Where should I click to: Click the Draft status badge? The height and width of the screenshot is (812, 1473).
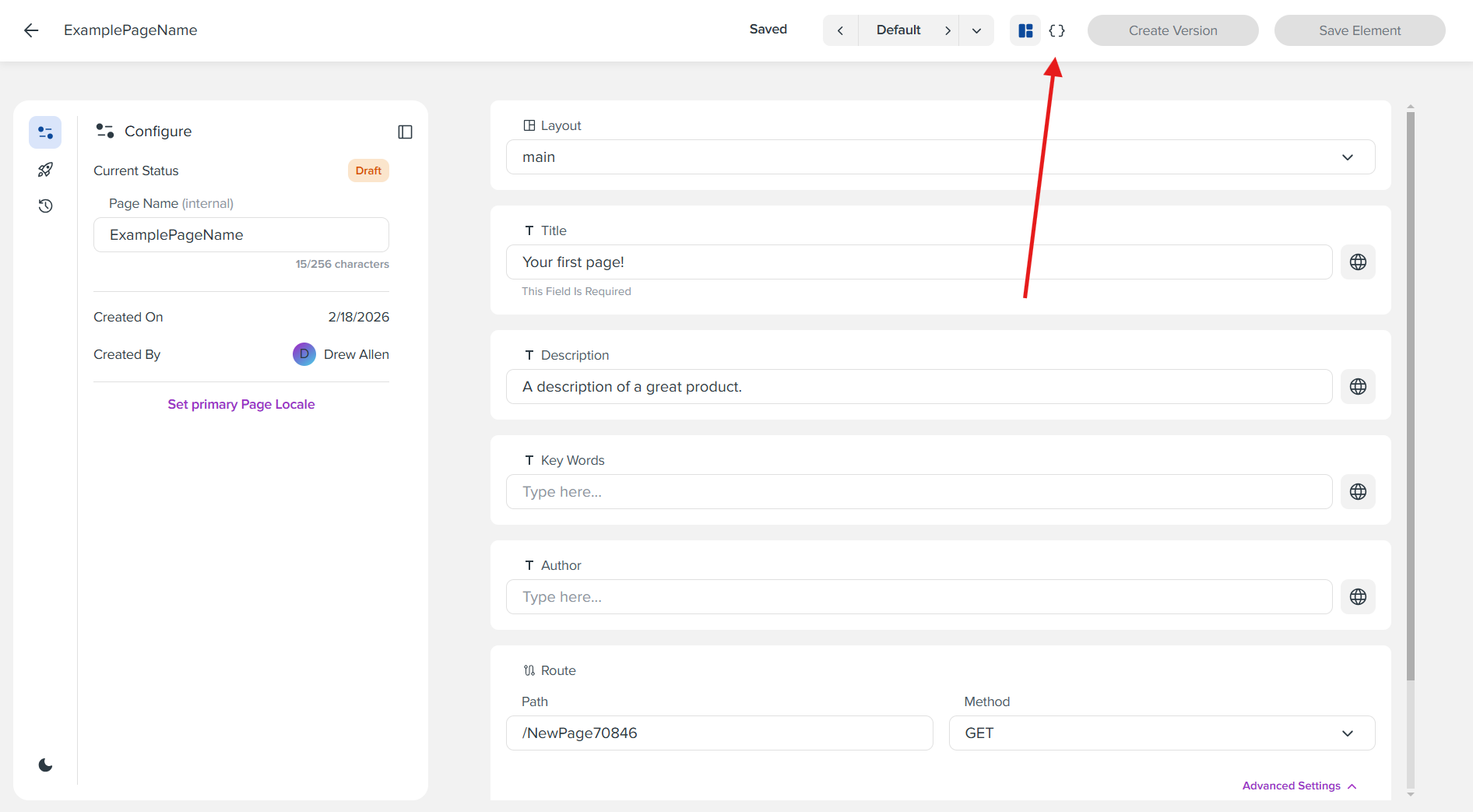point(367,170)
